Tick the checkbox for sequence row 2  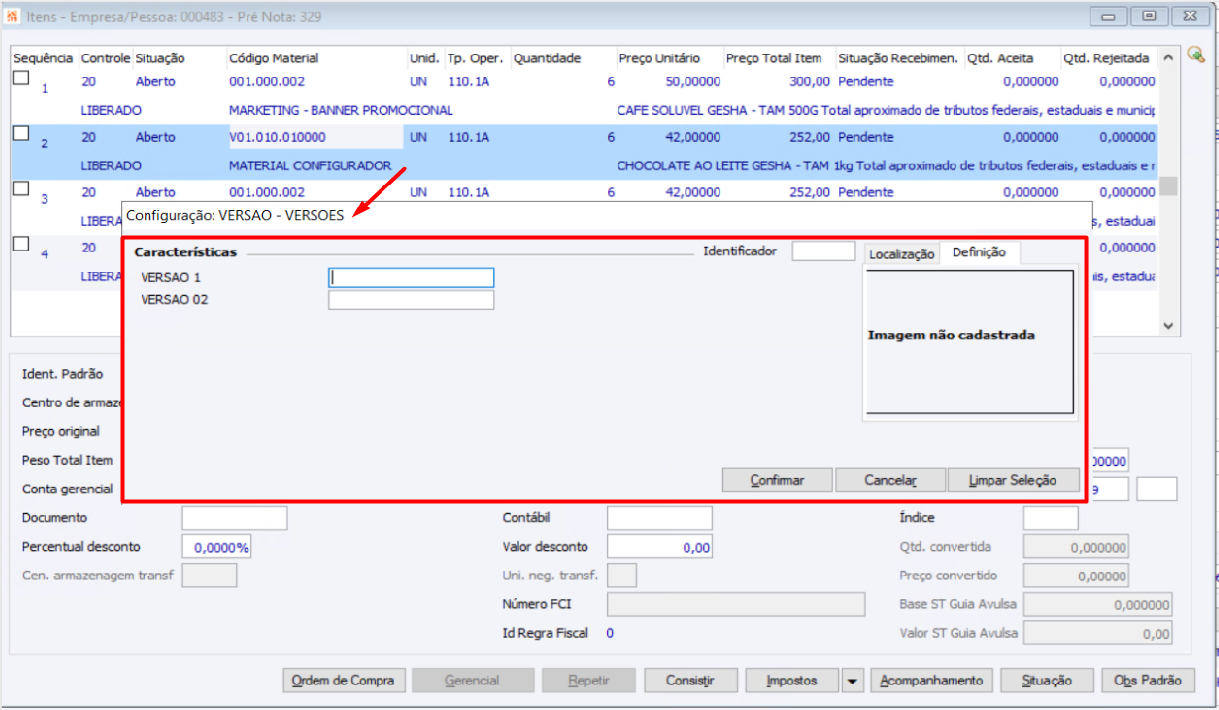20,133
